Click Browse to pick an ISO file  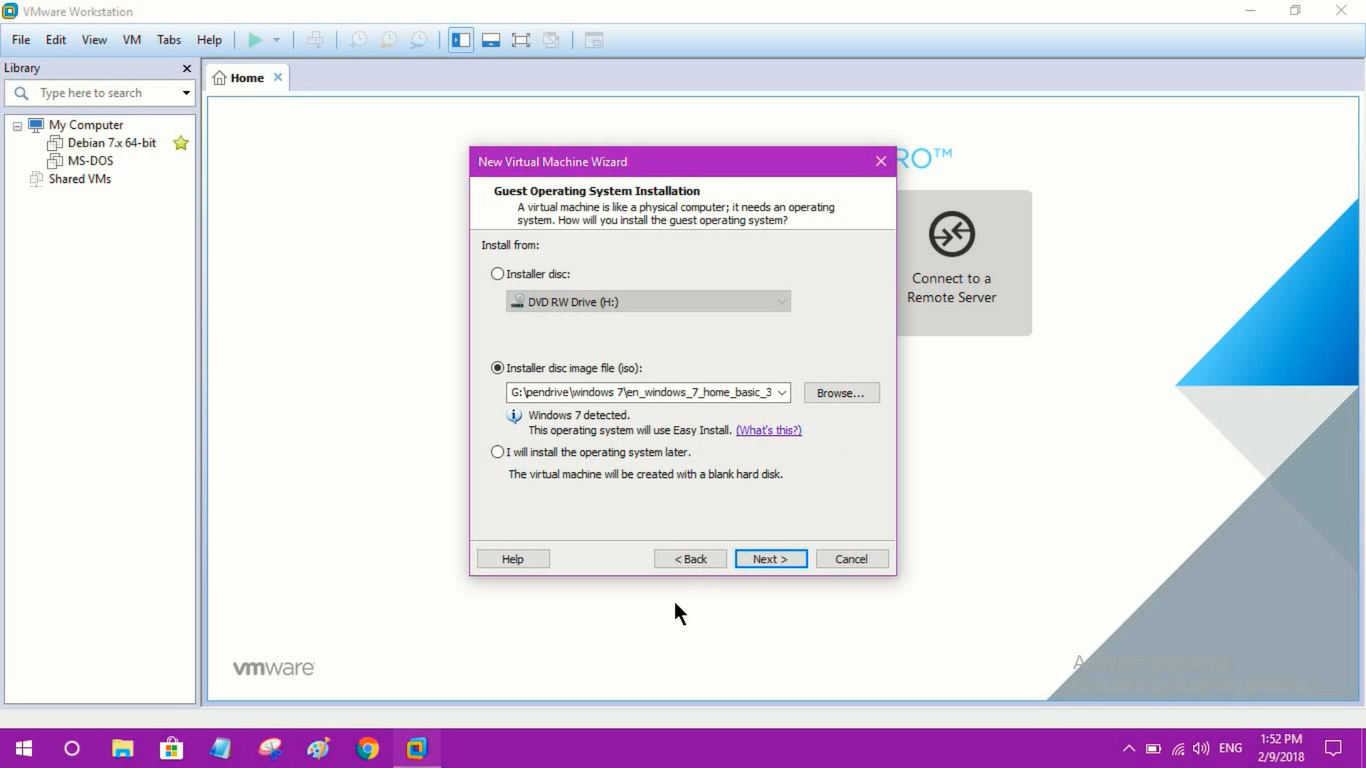[x=841, y=392]
